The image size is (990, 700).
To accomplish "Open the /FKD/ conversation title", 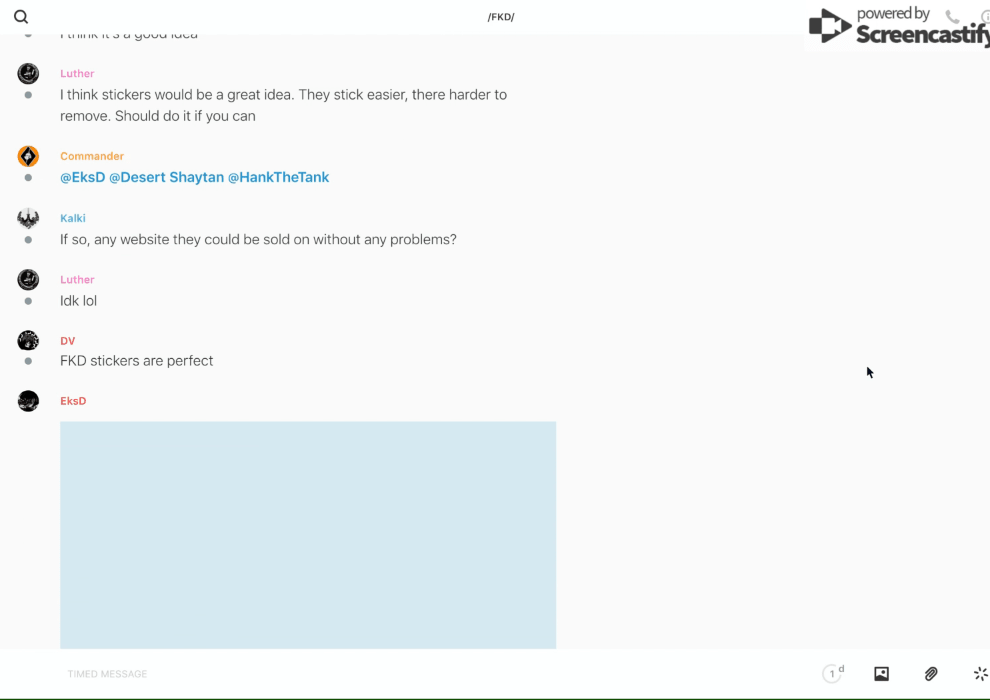I will [x=501, y=17].
